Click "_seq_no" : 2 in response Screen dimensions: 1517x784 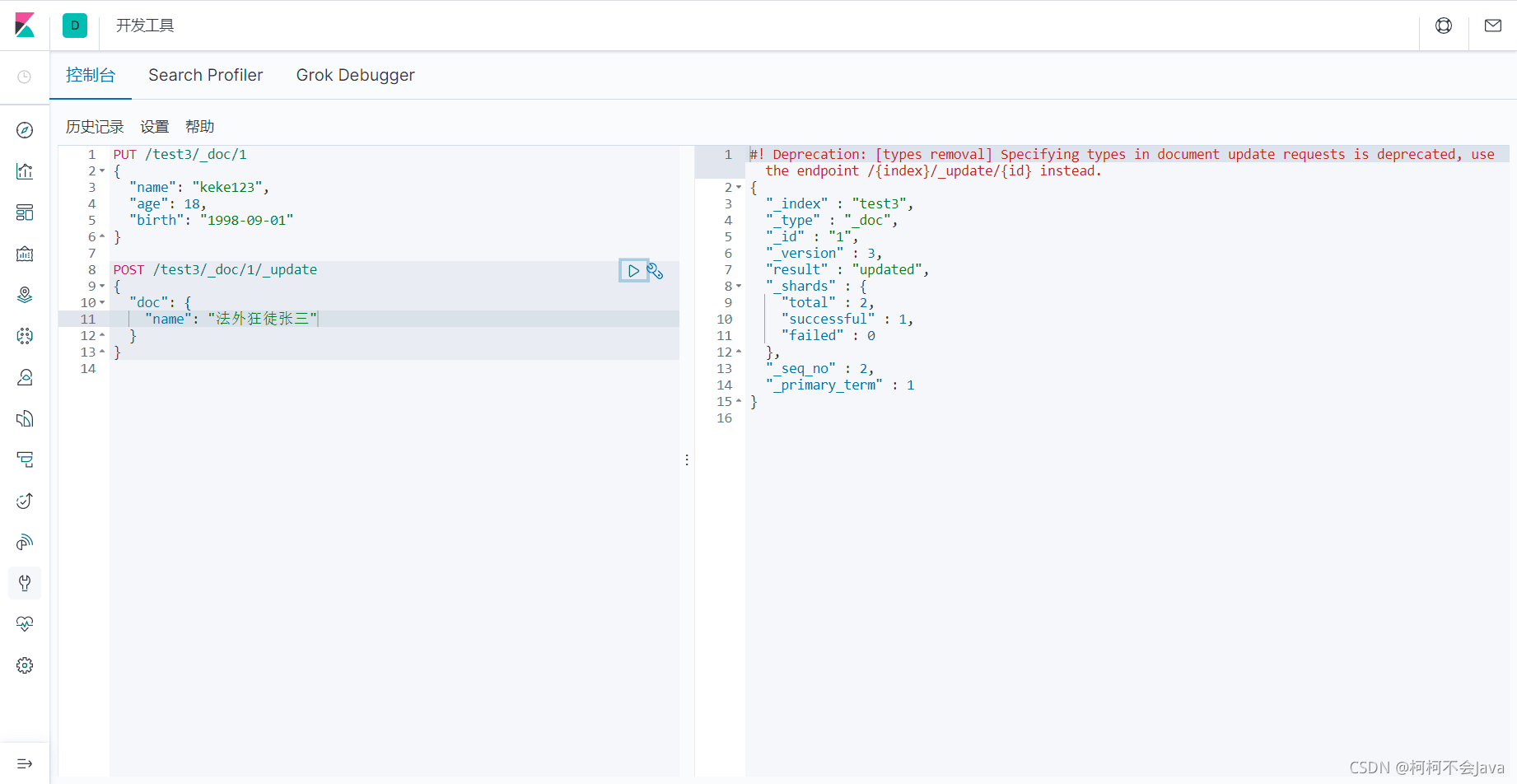point(820,368)
